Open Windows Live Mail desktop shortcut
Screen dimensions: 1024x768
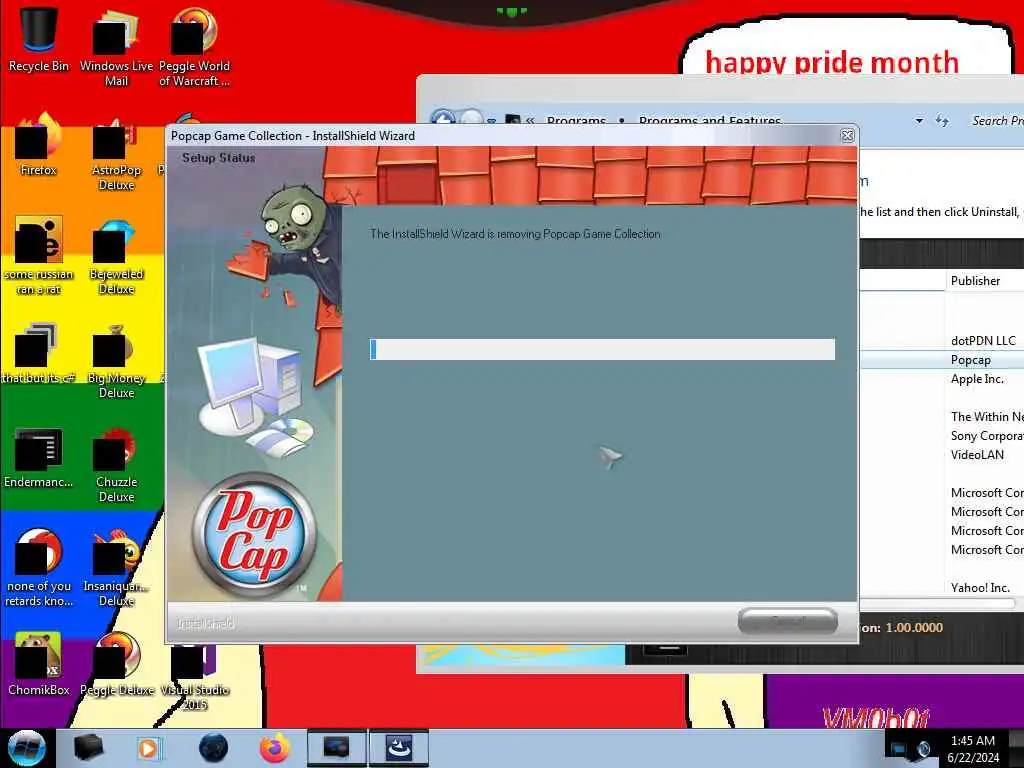[x=116, y=47]
